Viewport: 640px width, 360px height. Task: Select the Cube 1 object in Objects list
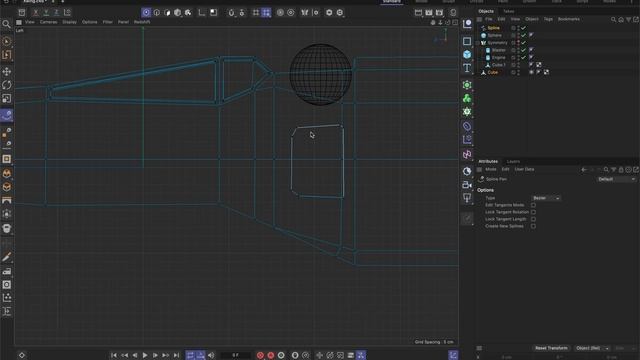coord(498,65)
